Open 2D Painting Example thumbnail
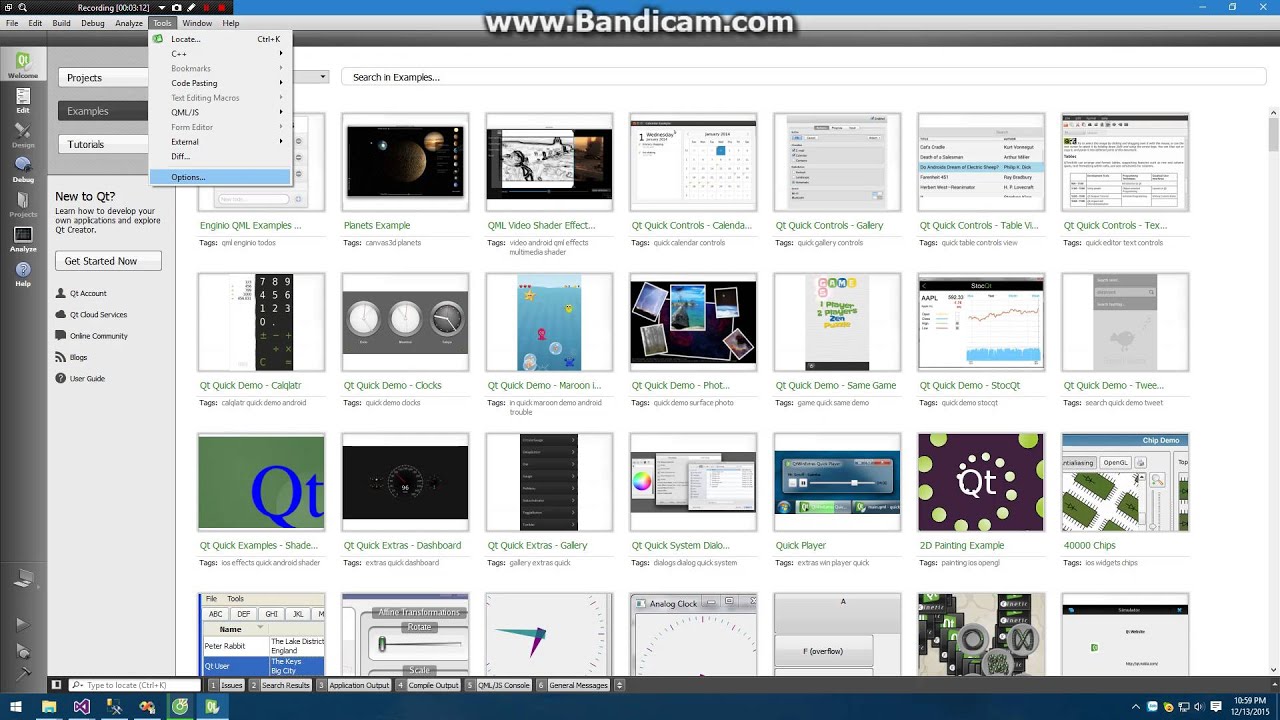This screenshot has width=1280, height=720. point(981,482)
